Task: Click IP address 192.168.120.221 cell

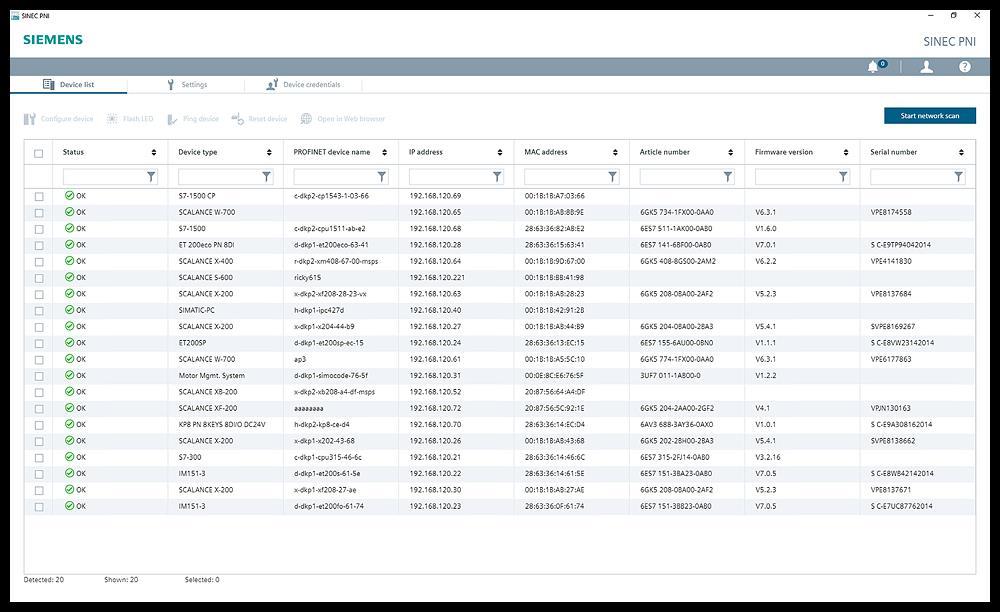Action: [437, 277]
